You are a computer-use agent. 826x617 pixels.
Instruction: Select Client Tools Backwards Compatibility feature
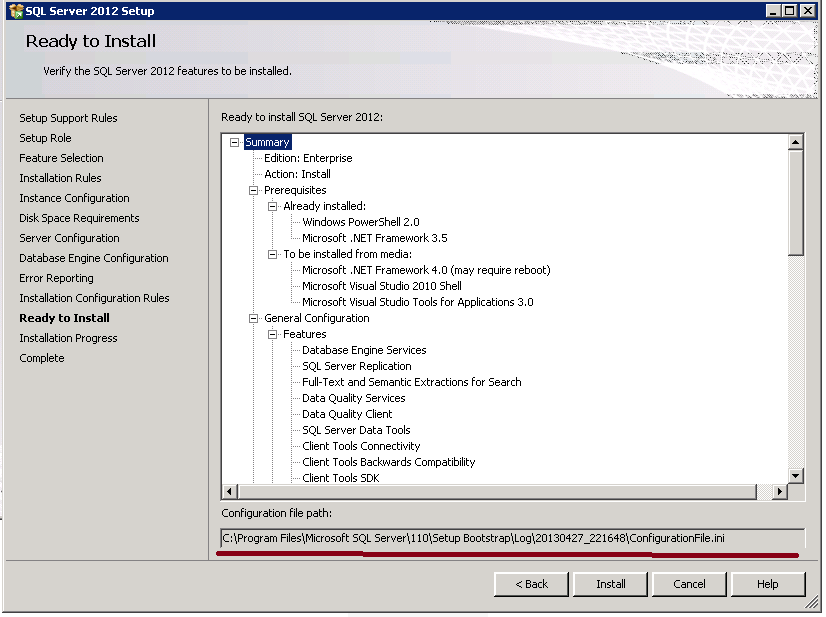pos(389,462)
